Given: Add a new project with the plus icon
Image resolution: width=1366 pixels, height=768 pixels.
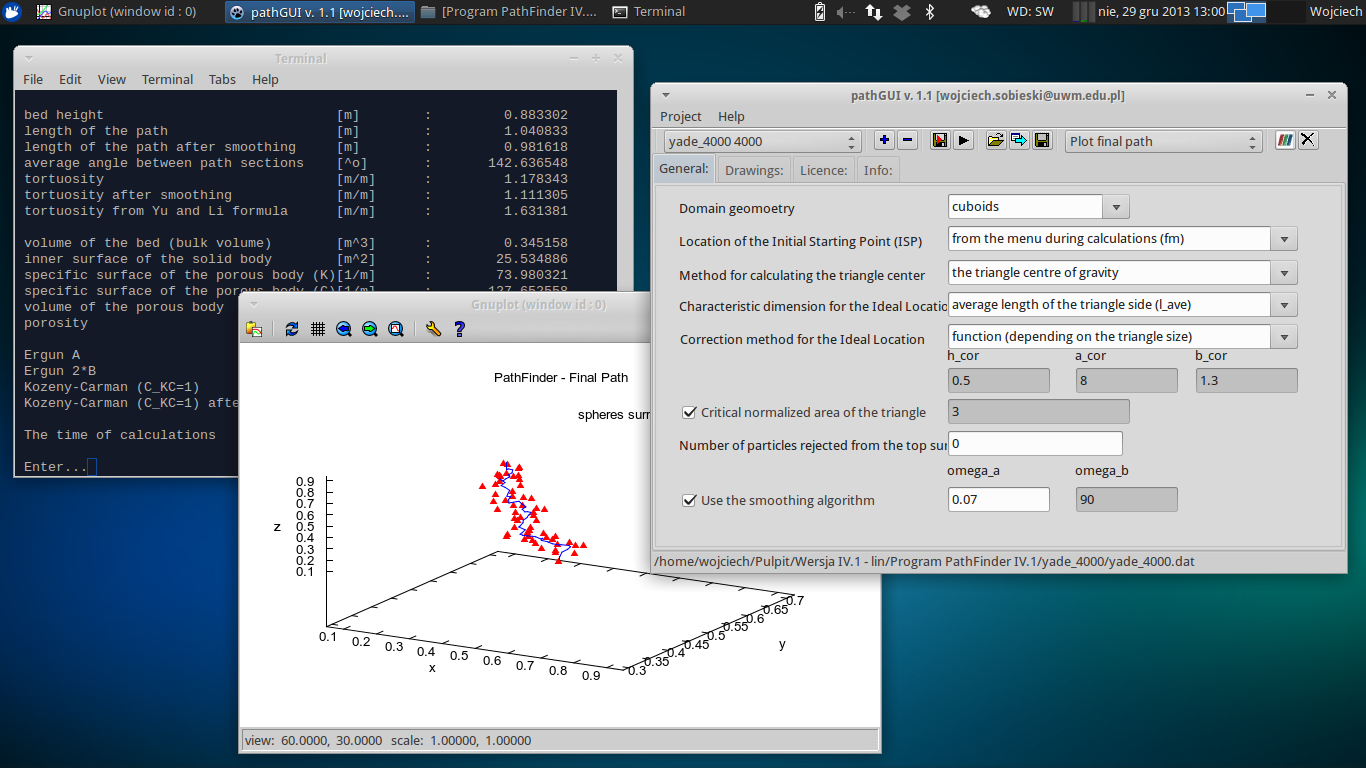Looking at the screenshot, I should [884, 140].
